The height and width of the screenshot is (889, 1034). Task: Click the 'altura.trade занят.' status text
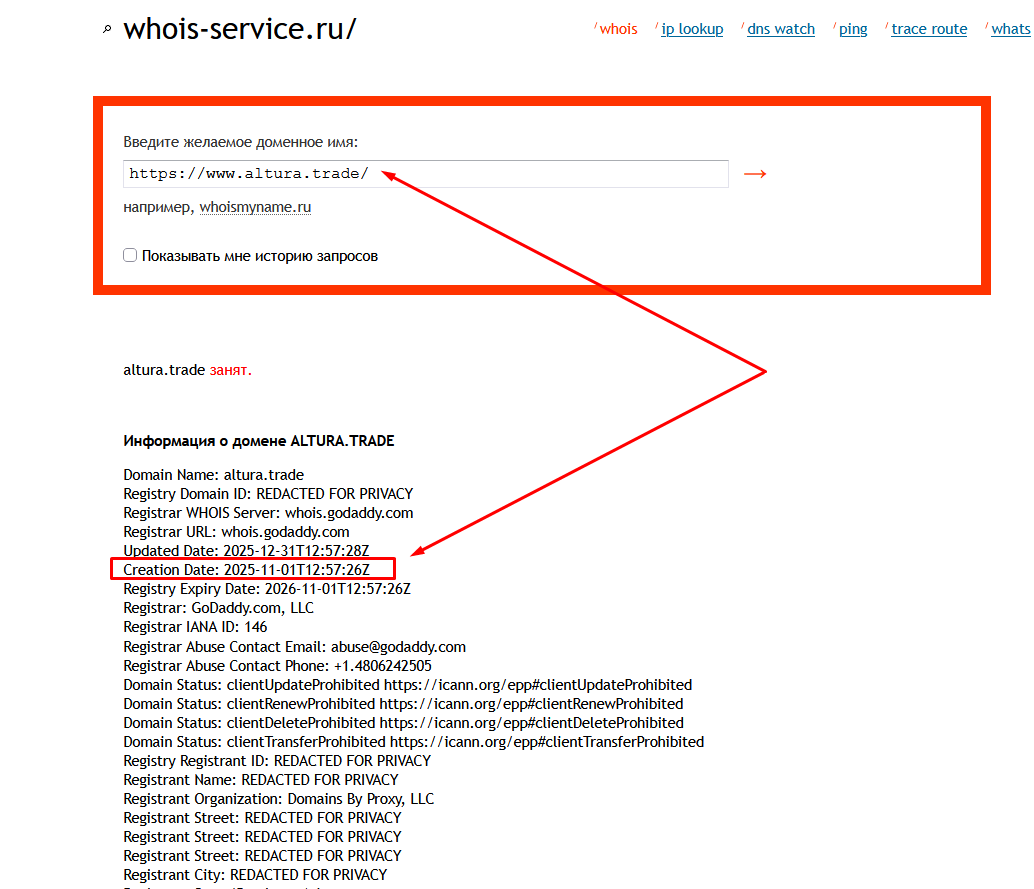pos(187,370)
